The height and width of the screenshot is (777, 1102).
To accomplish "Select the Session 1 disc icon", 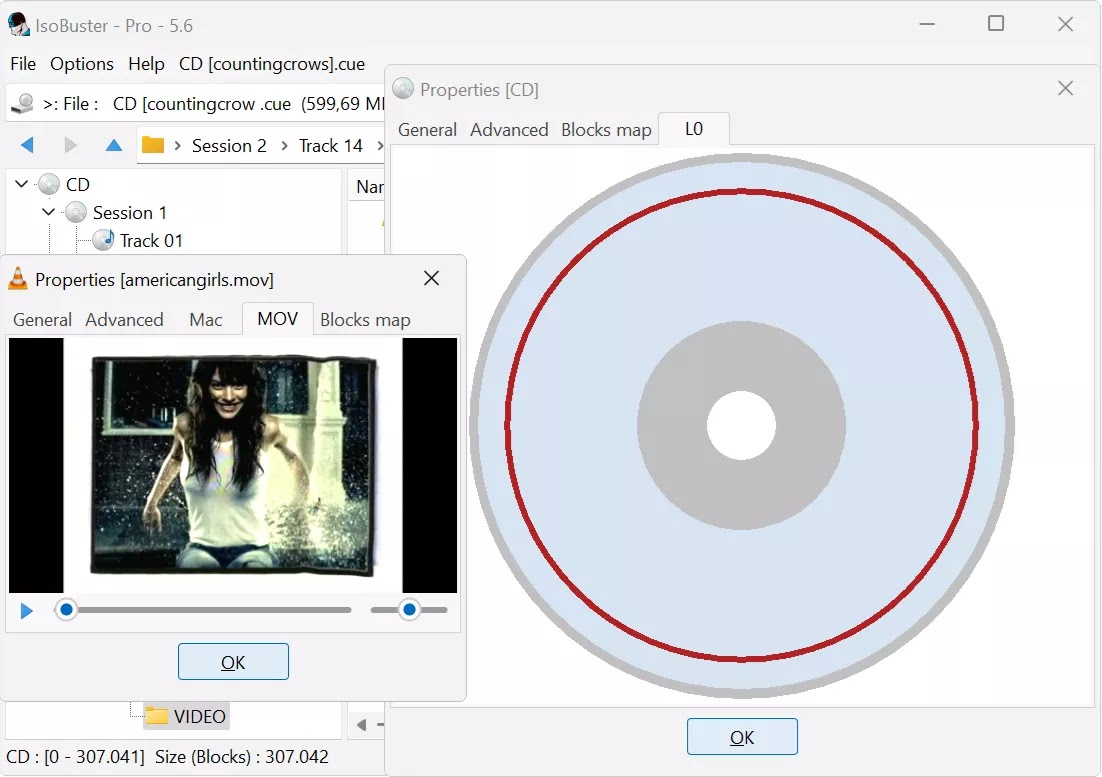I will click(75, 212).
